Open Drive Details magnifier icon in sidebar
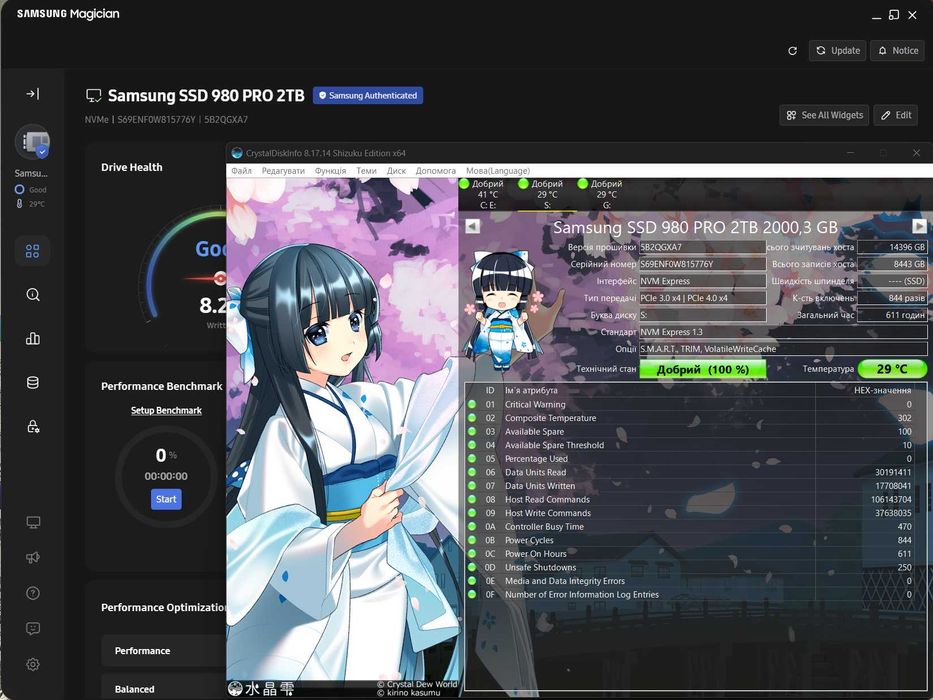Image resolution: width=933 pixels, height=700 pixels. point(33,295)
